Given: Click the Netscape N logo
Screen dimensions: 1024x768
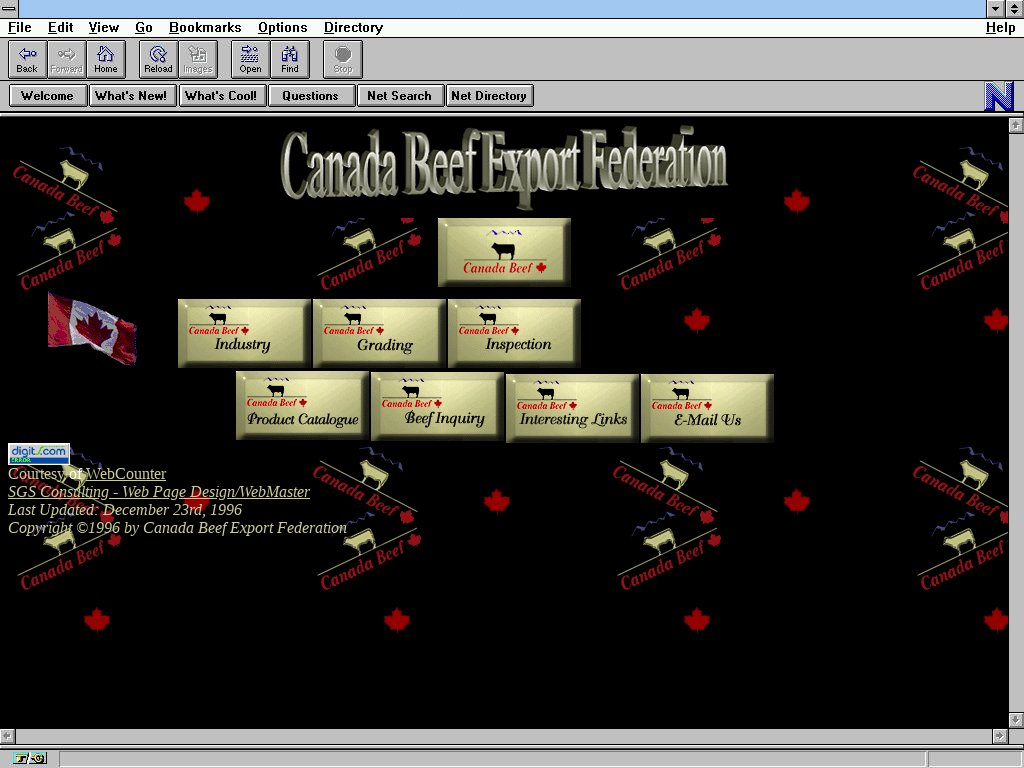Looking at the screenshot, I should 999,96.
